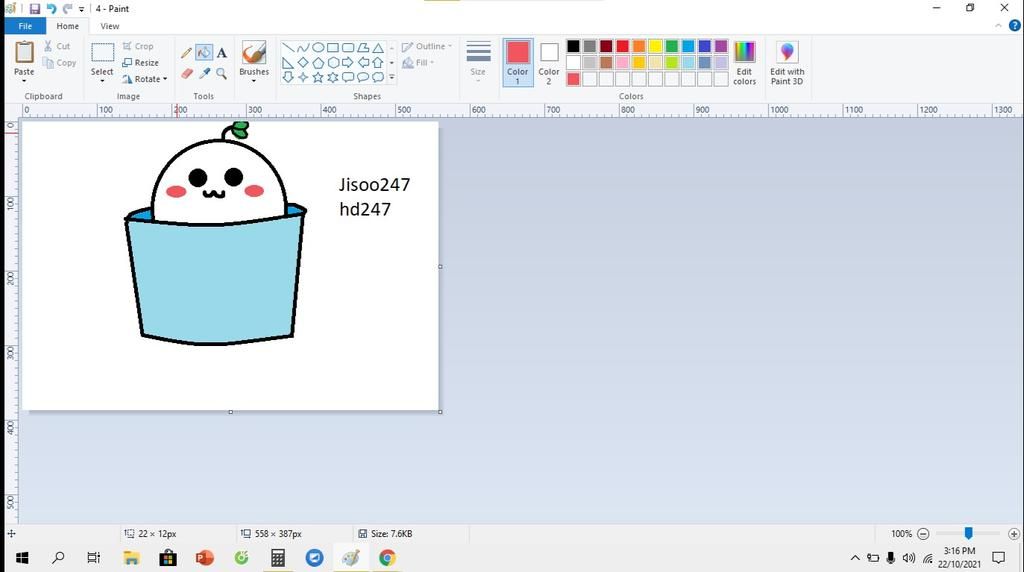The height and width of the screenshot is (572, 1024).
Task: Open Calculator from the taskbar
Action: 278,558
